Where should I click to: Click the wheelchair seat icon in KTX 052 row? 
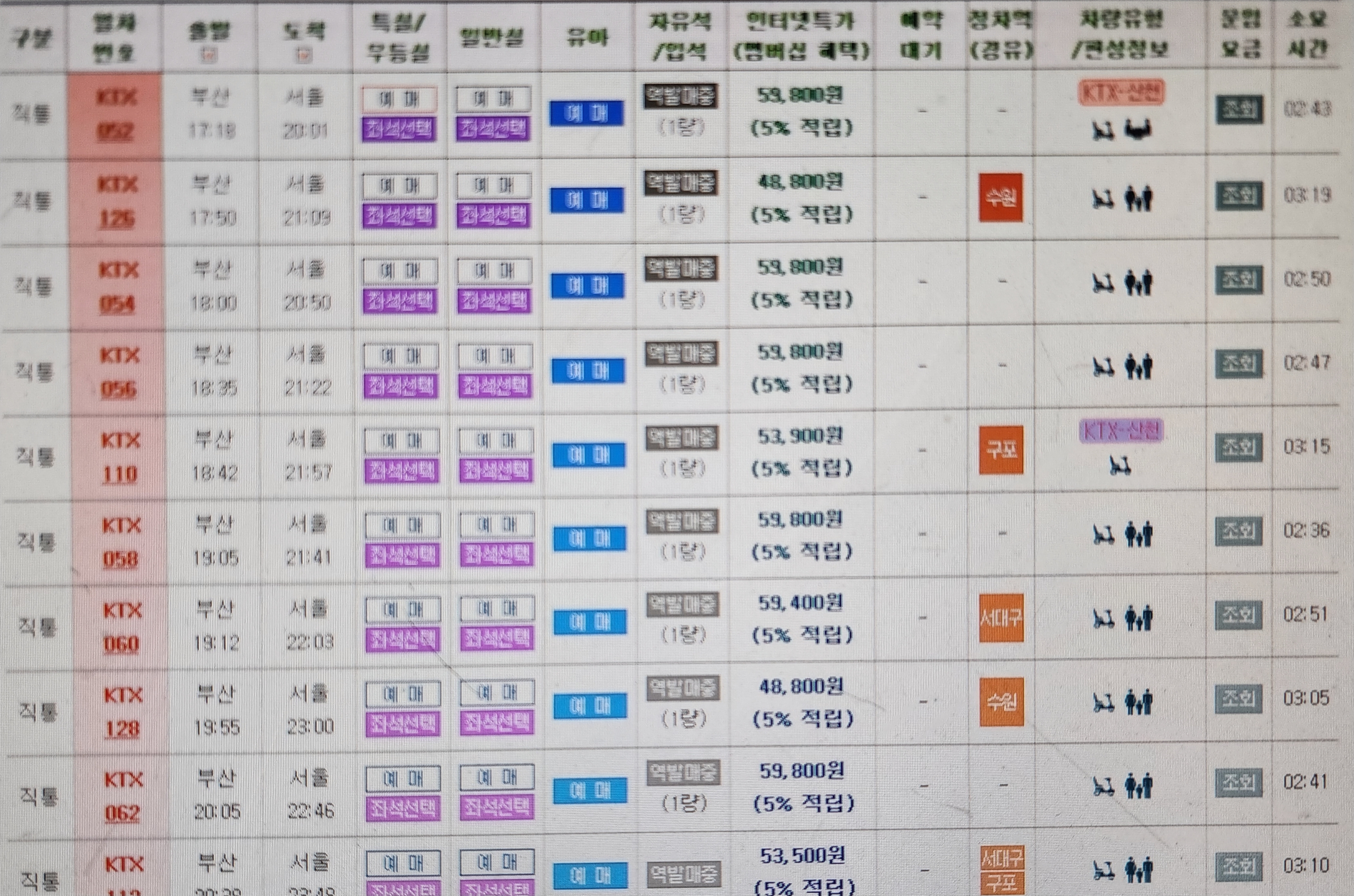[x=1104, y=131]
